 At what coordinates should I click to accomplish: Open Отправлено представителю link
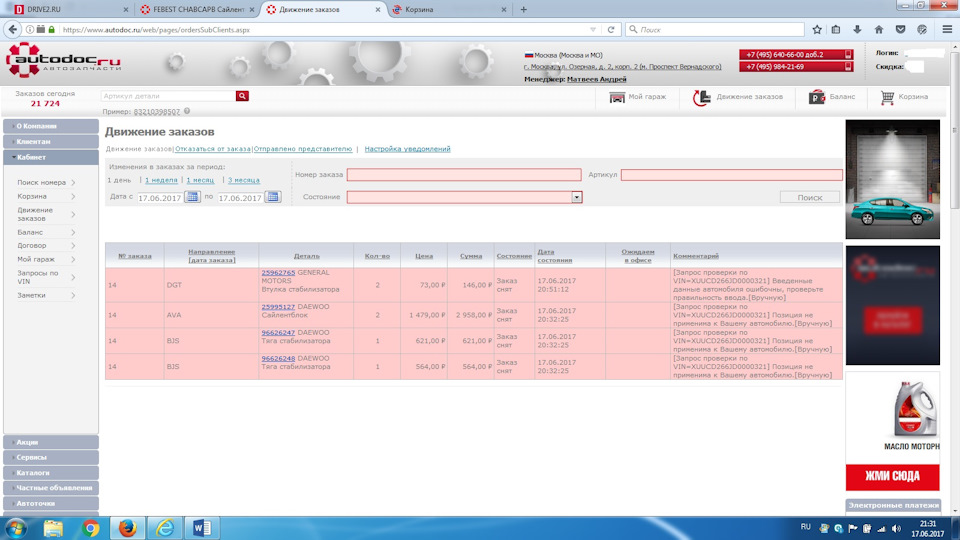coord(302,149)
